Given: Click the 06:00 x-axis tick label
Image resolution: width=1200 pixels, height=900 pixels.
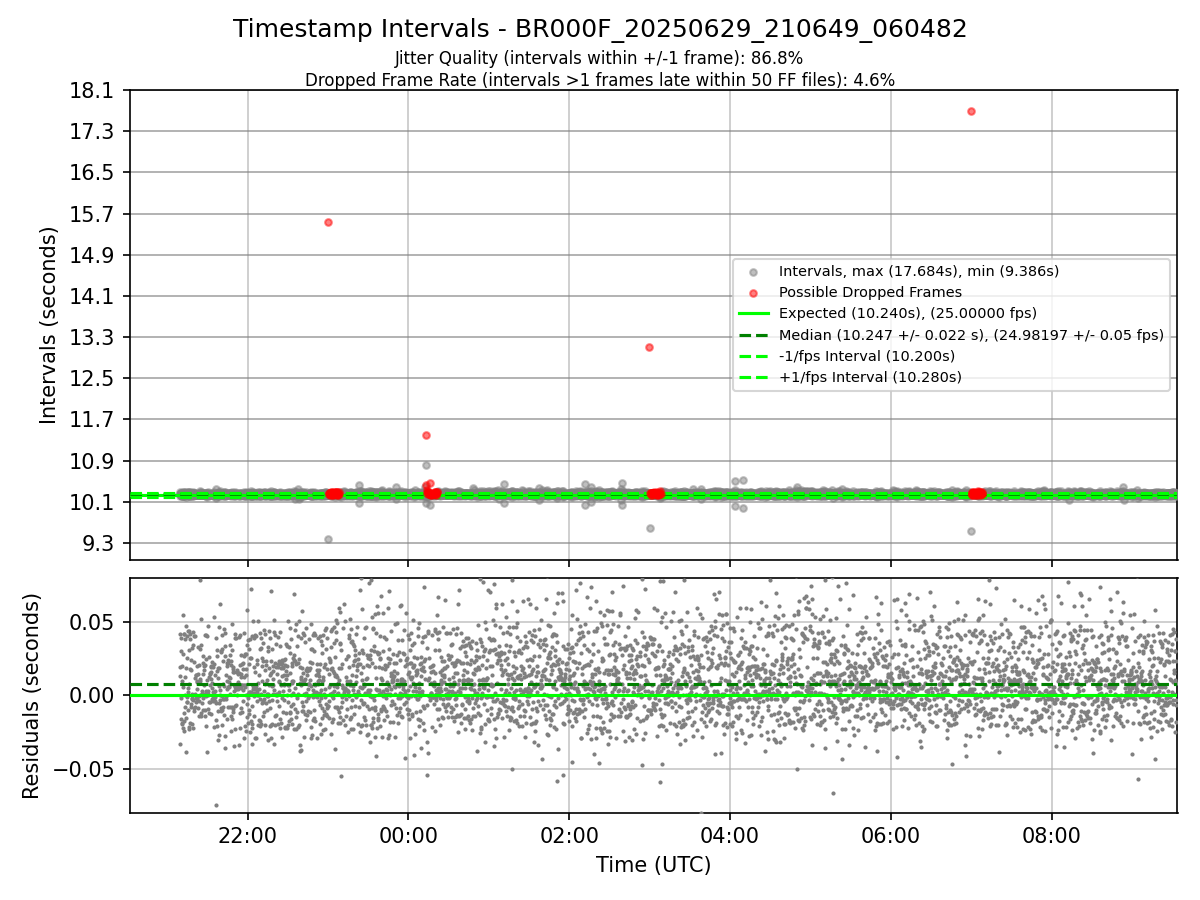Looking at the screenshot, I should coord(891,835).
